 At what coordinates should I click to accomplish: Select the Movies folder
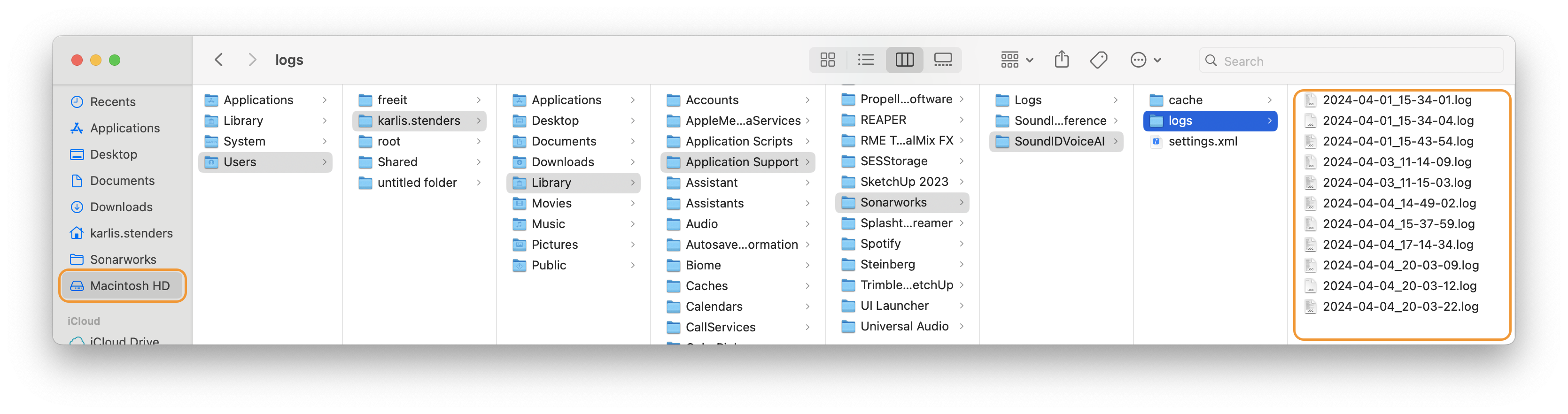pyautogui.click(x=574, y=203)
